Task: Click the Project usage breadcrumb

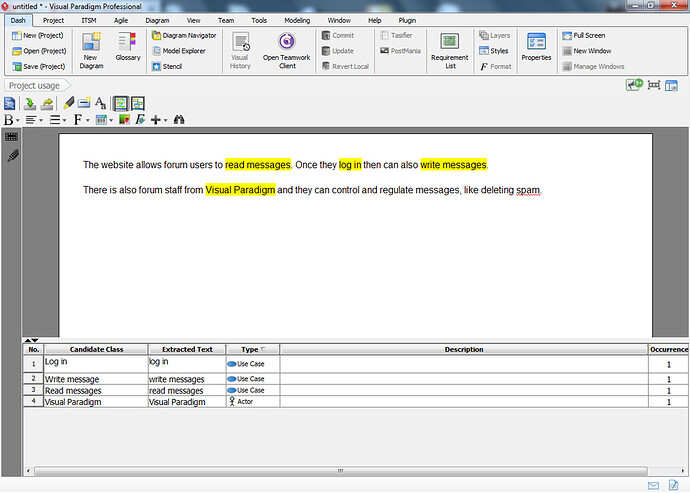Action: pyautogui.click(x=37, y=85)
